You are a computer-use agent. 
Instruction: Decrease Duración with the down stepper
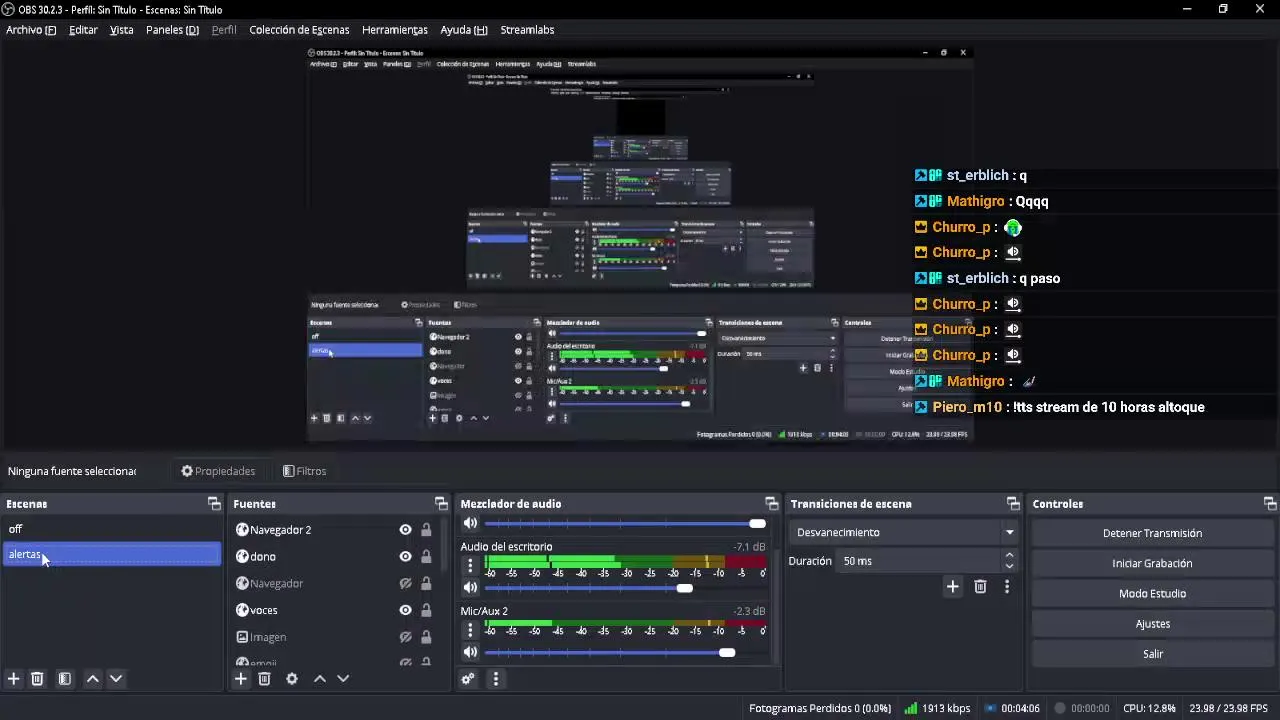pyautogui.click(x=1009, y=567)
